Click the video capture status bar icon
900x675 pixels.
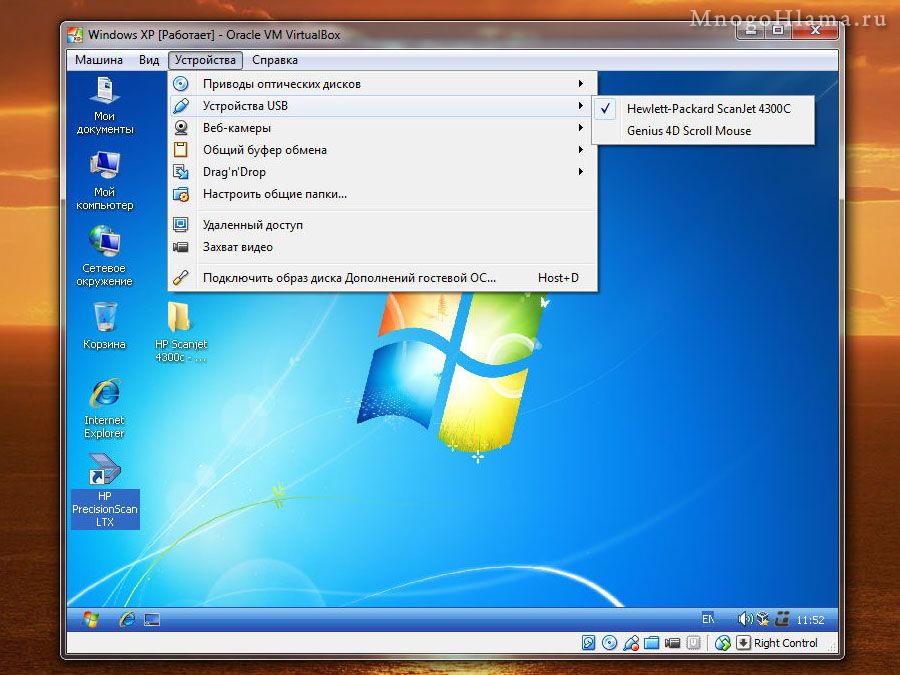click(x=672, y=643)
